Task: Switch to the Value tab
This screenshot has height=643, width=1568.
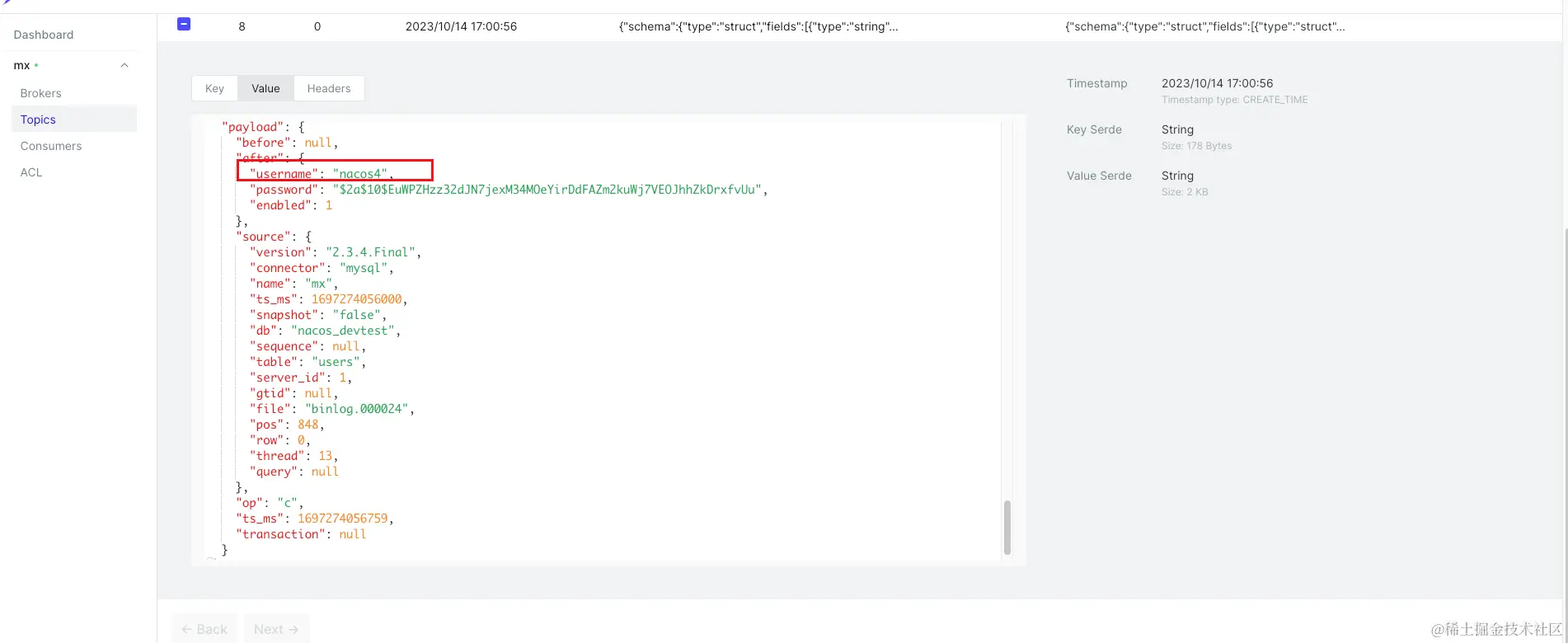Action: pos(265,88)
